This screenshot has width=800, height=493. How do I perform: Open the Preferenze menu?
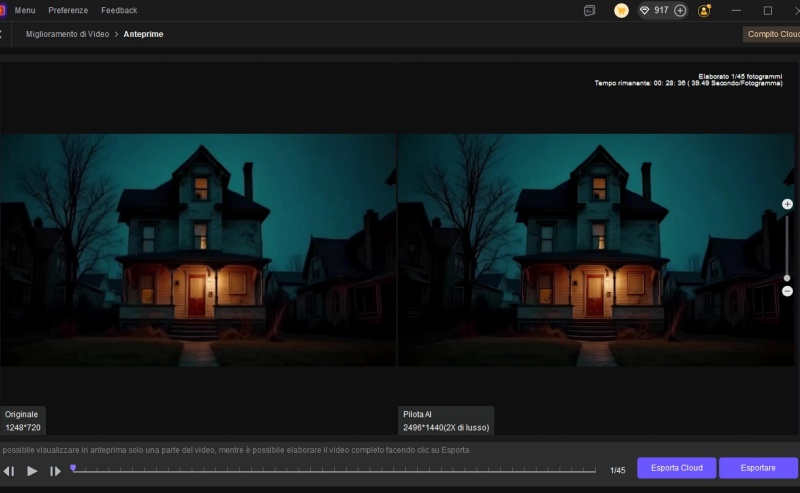click(68, 10)
